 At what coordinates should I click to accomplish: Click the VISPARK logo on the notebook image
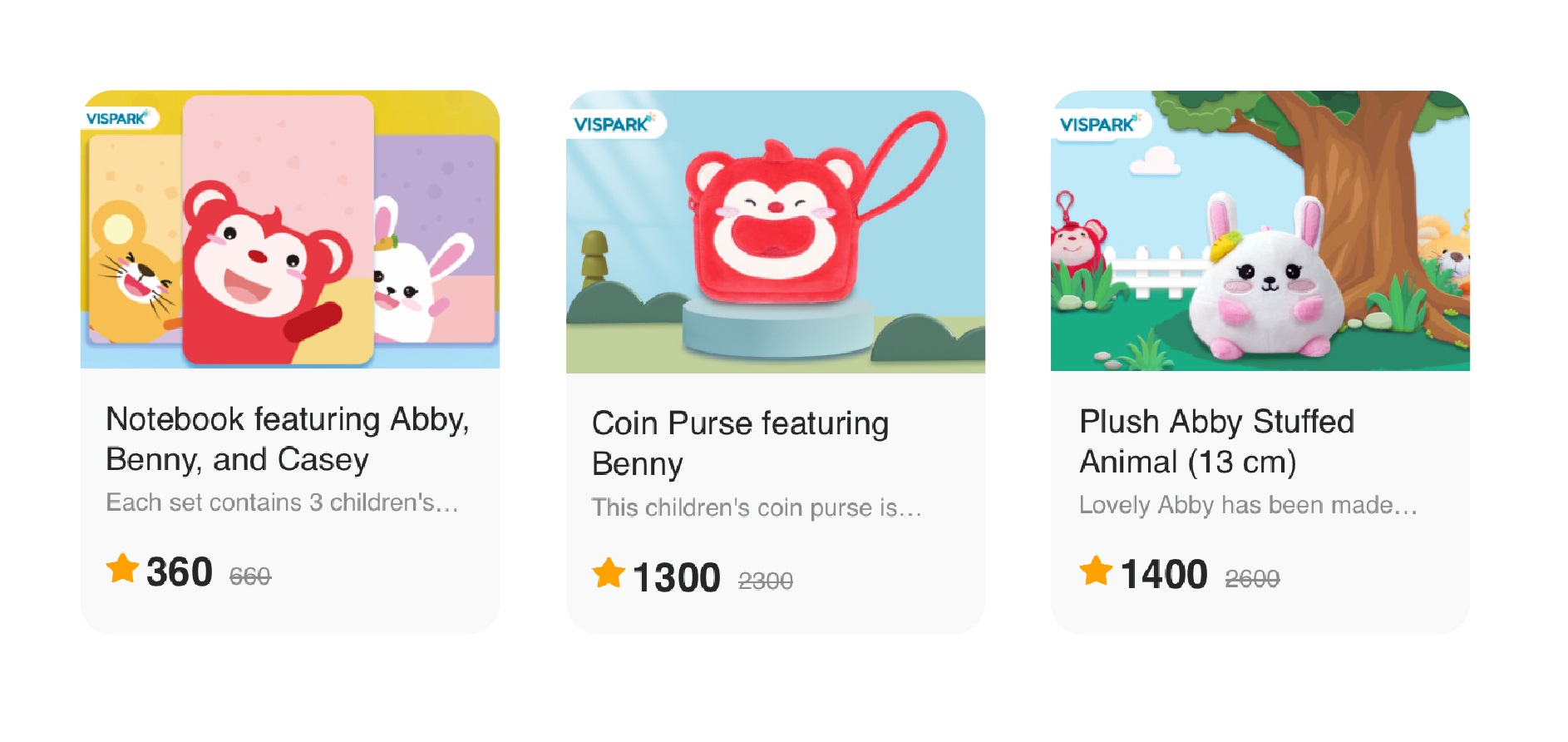click(117, 119)
